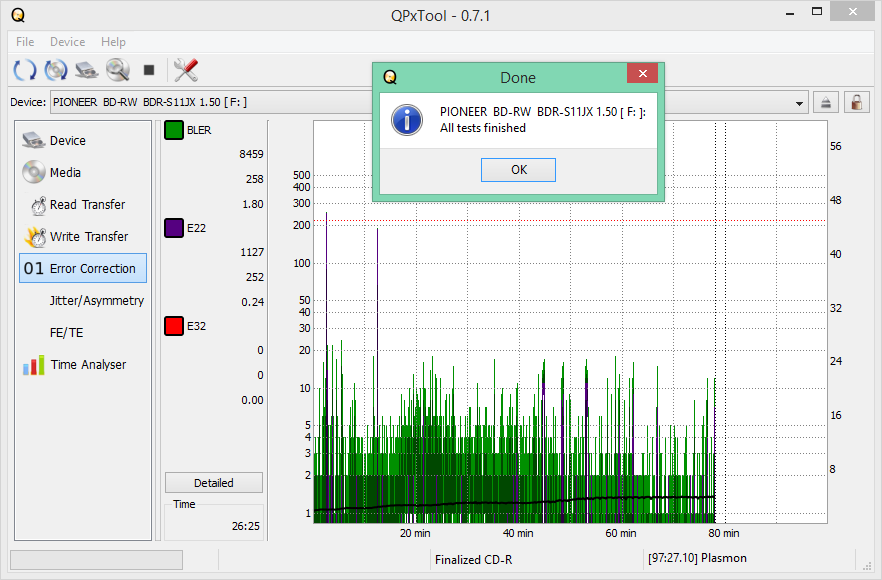Click the padlock lock-tray icon button
The image size is (882, 580).
click(857, 102)
